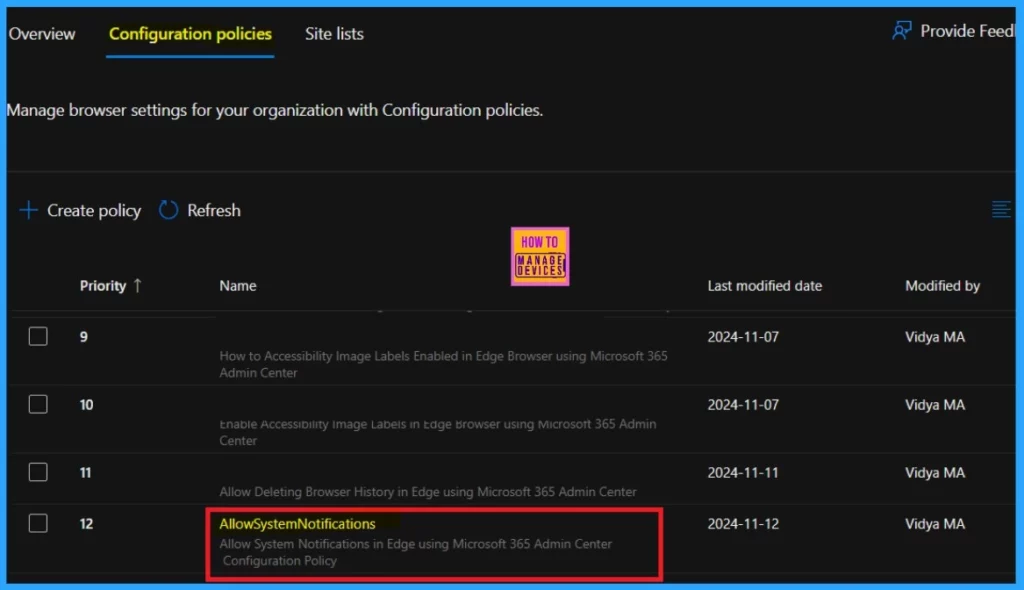
Task: Click the priority 12 number cell
Action: point(86,523)
